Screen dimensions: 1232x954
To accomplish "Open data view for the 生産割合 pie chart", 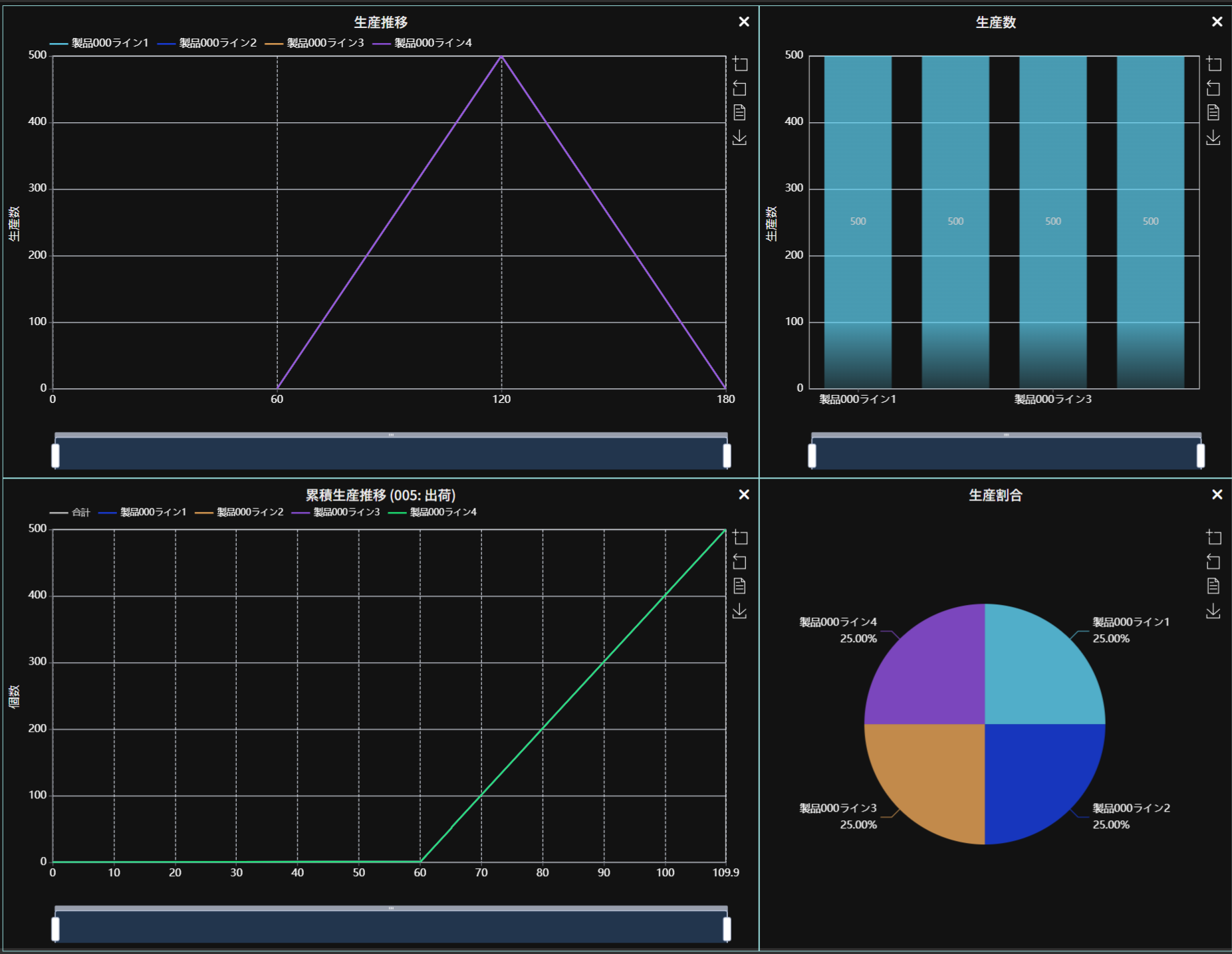I will (x=1213, y=586).
